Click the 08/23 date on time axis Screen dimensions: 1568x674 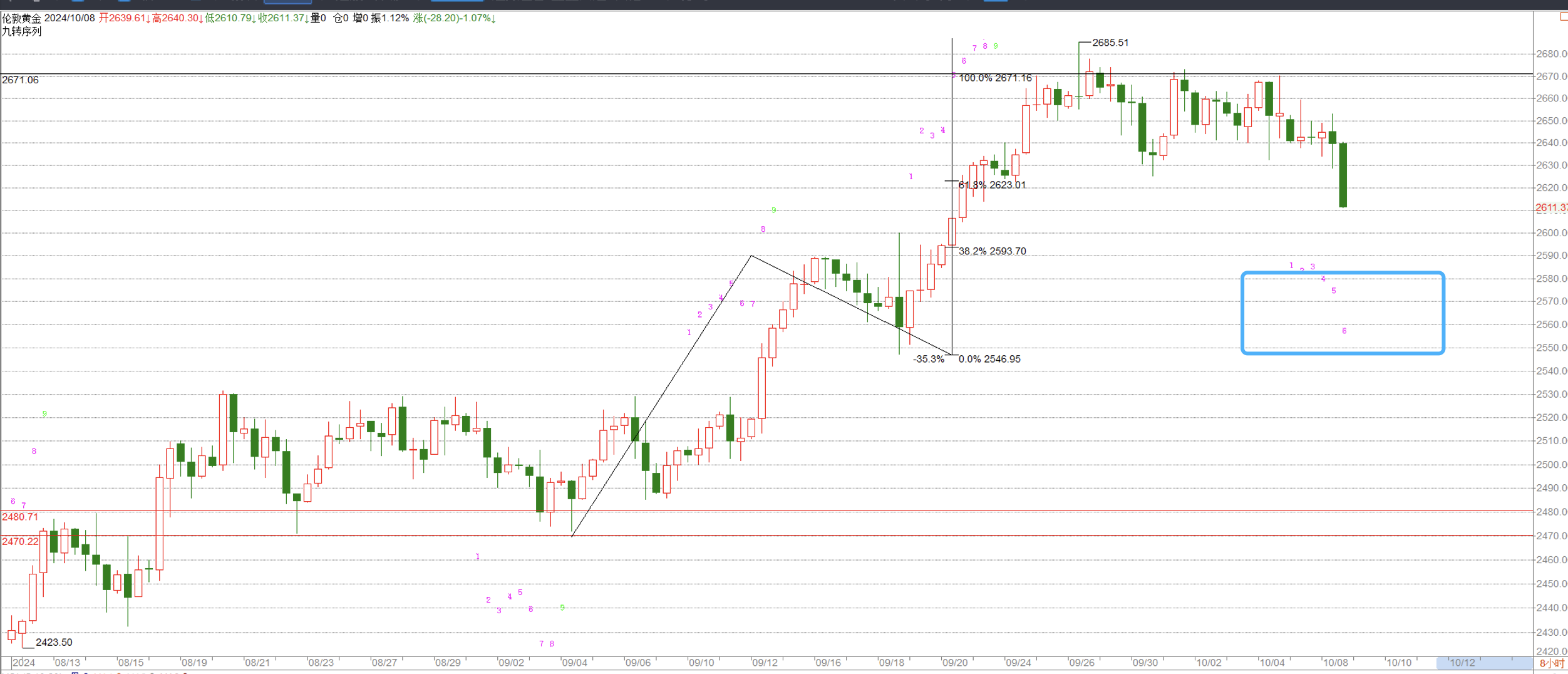321,663
